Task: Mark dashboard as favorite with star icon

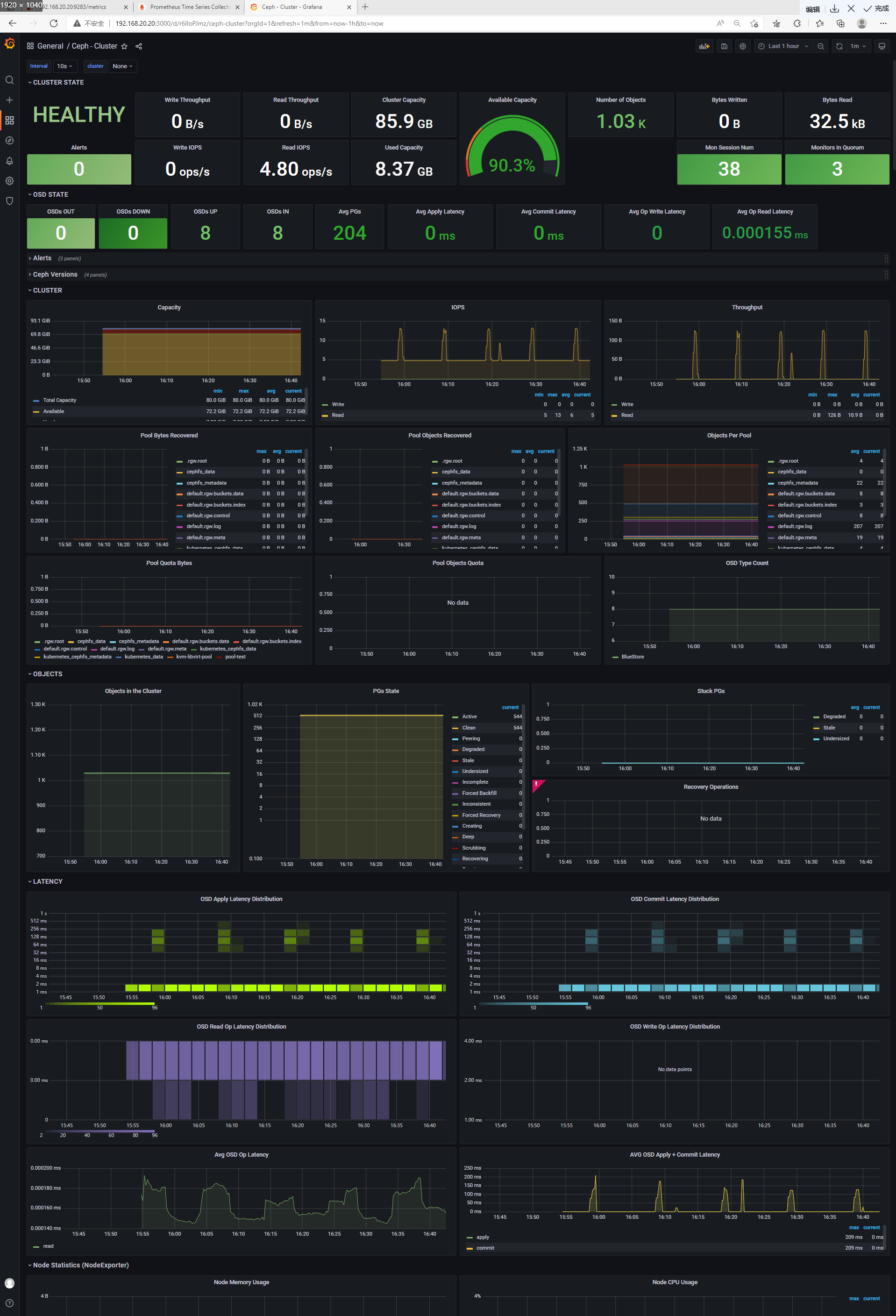Action: (x=125, y=46)
